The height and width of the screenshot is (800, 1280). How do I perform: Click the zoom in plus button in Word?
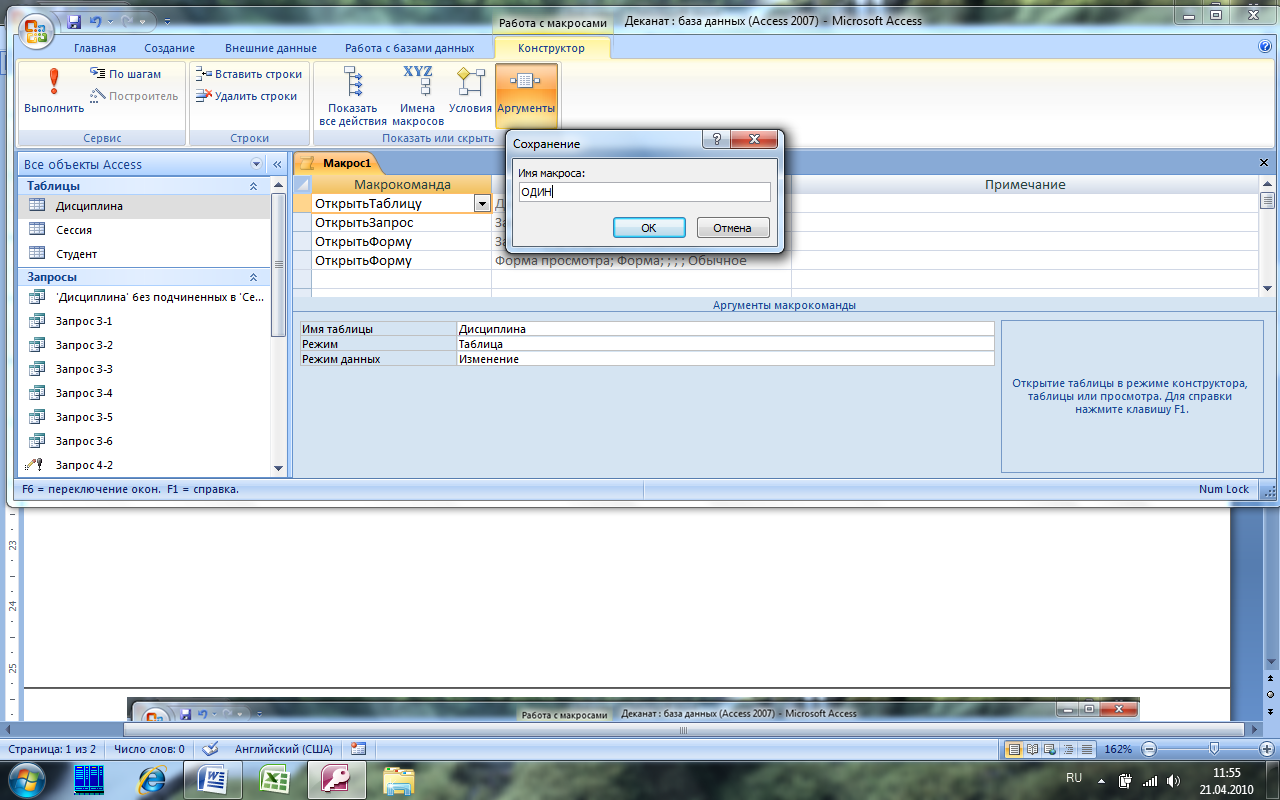(1266, 749)
